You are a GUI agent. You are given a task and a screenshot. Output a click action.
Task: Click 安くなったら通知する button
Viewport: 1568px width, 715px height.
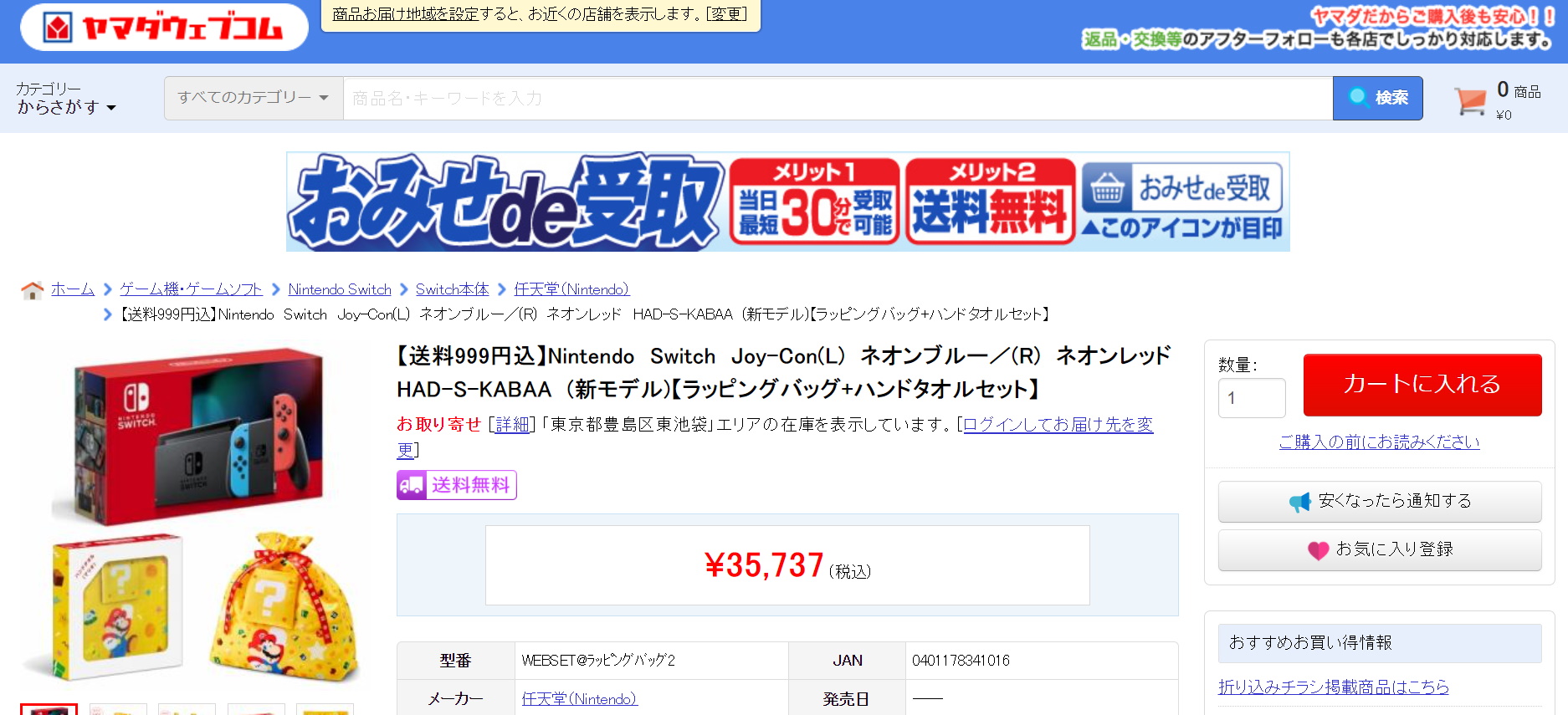point(1380,502)
